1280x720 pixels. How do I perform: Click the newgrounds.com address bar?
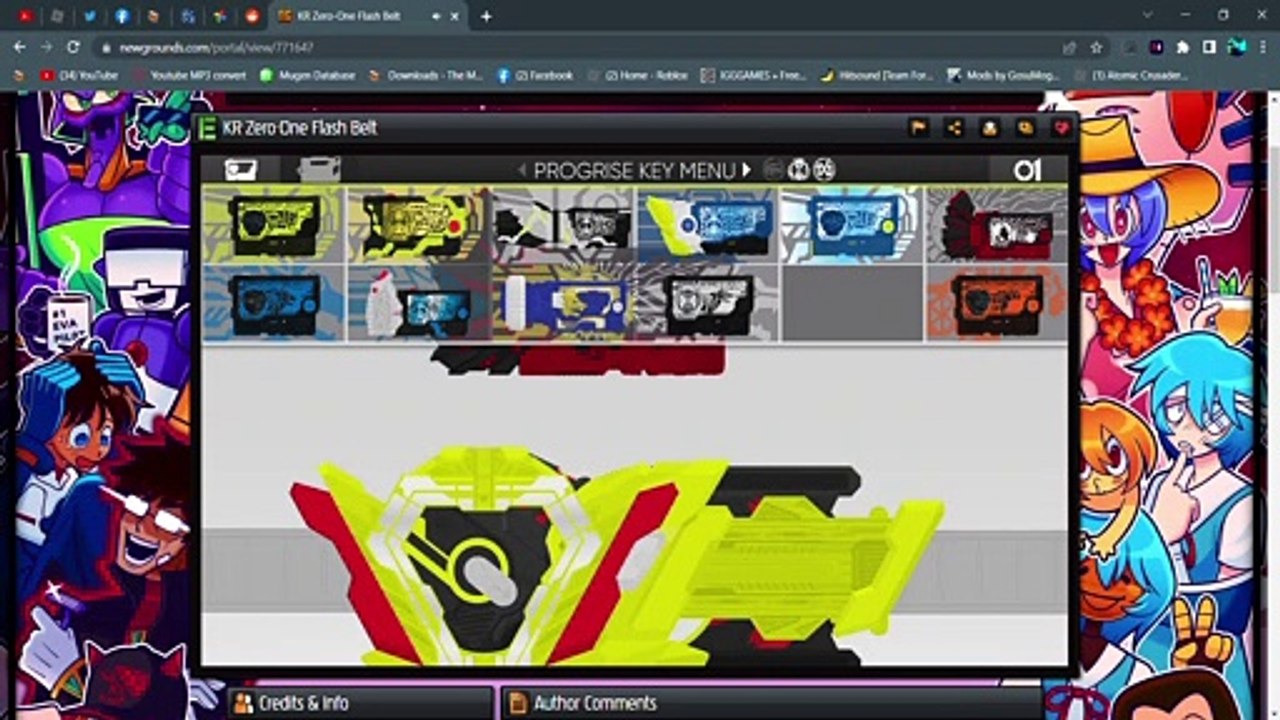(x=580, y=47)
